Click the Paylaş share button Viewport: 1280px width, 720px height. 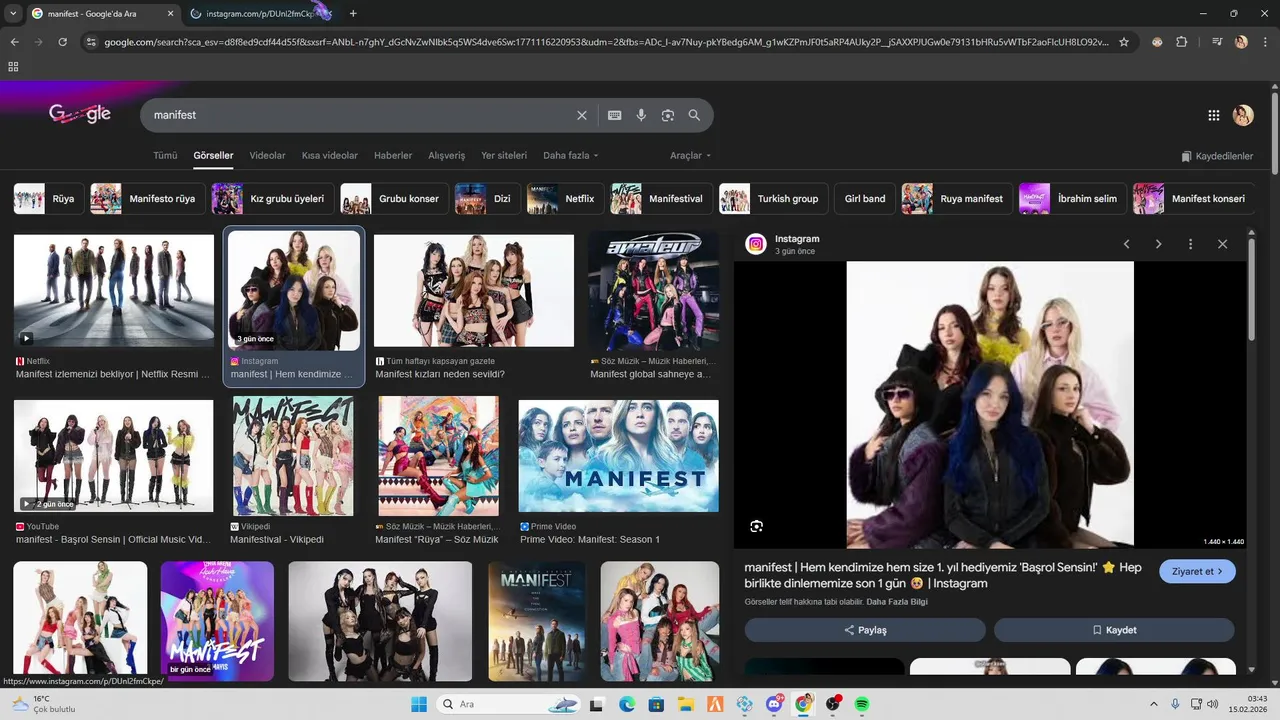pos(865,630)
